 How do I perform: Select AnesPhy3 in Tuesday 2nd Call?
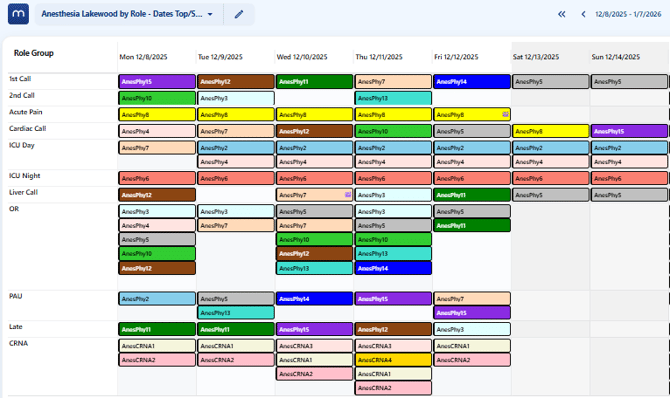(x=236, y=98)
